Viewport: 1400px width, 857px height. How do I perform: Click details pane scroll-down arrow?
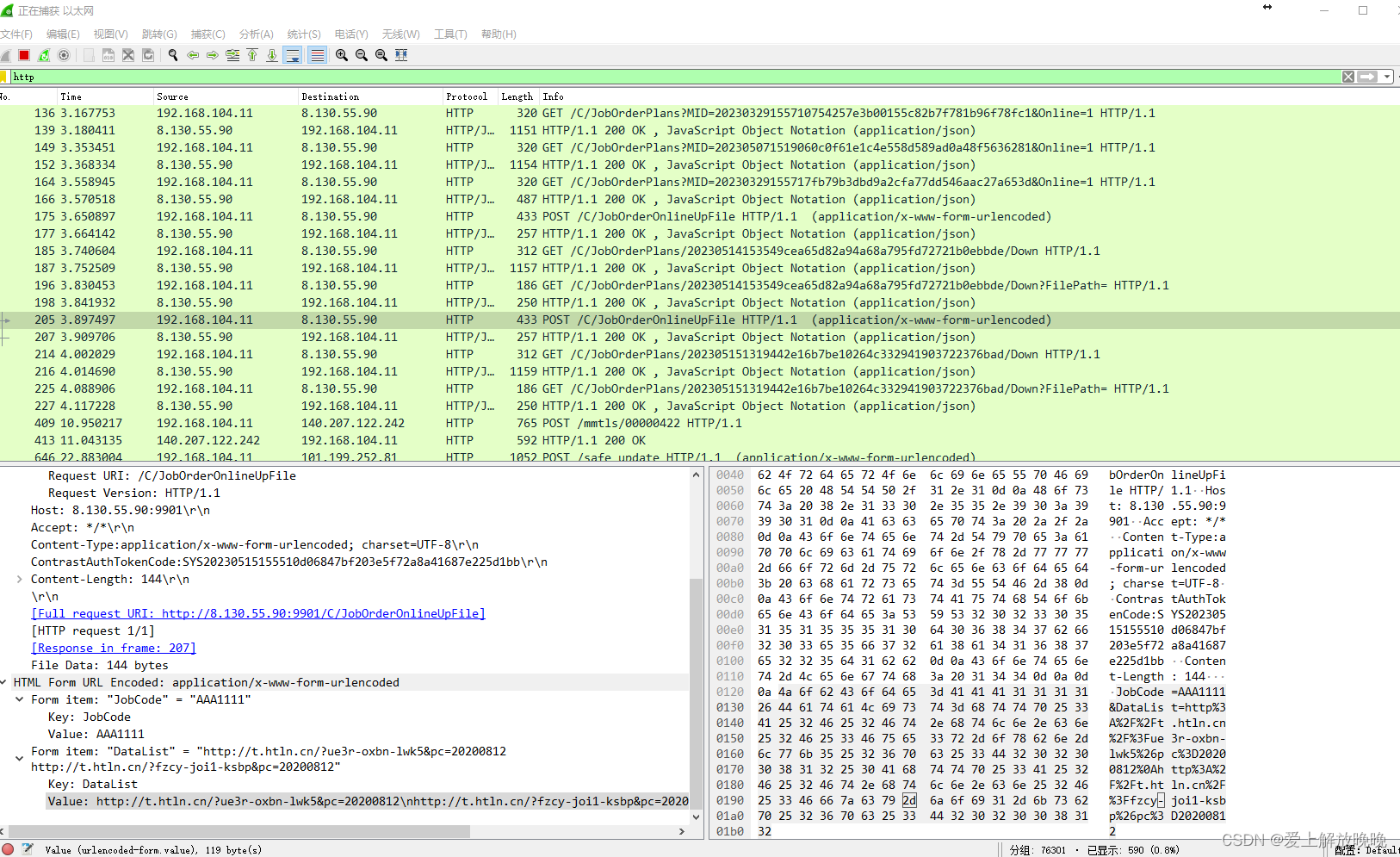click(x=696, y=817)
